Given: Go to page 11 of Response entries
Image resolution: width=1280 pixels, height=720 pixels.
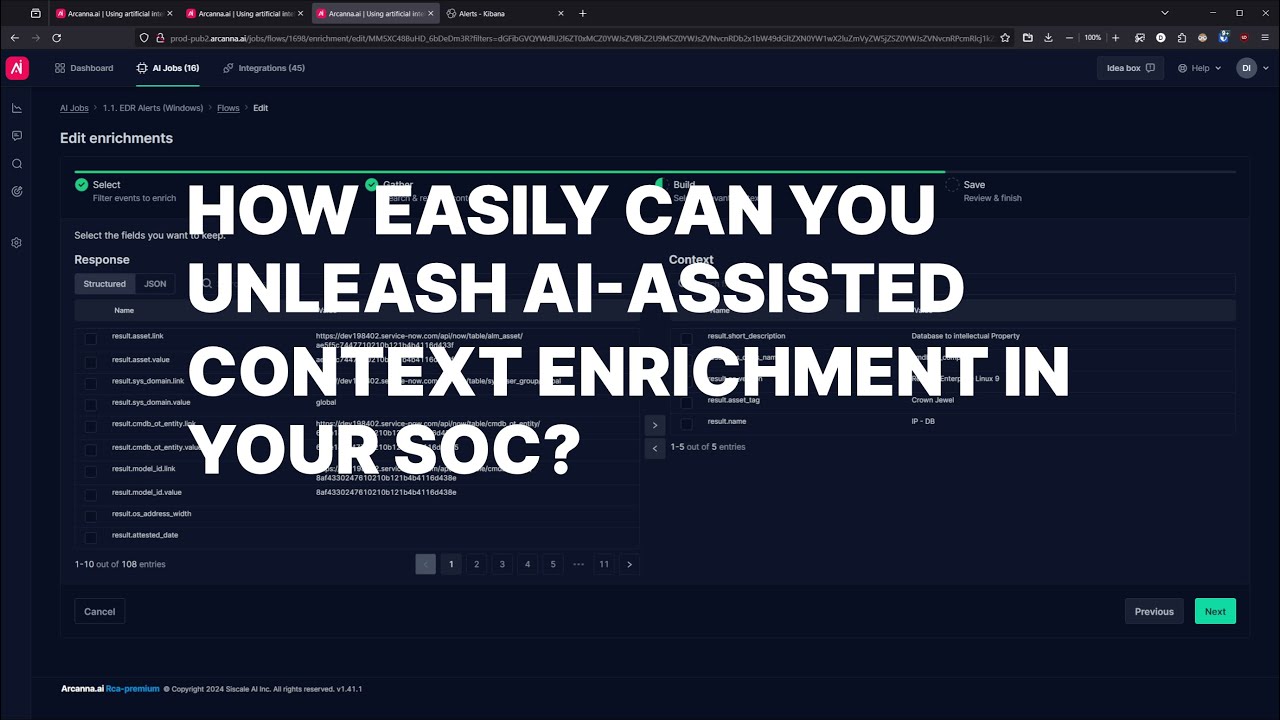Looking at the screenshot, I should pyautogui.click(x=604, y=564).
